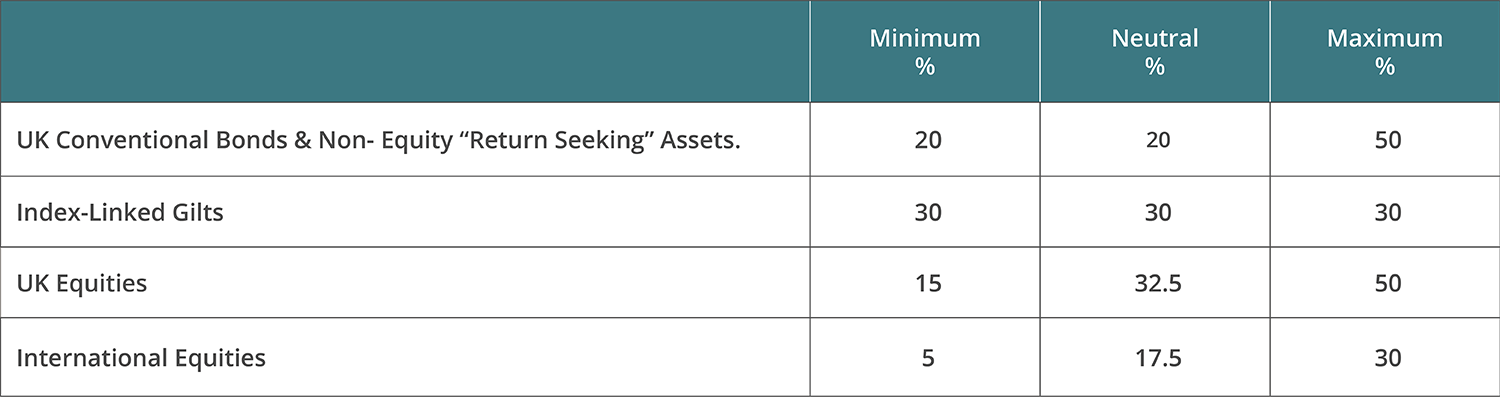Select International Equities neutral value 17.5

[x=1158, y=357]
